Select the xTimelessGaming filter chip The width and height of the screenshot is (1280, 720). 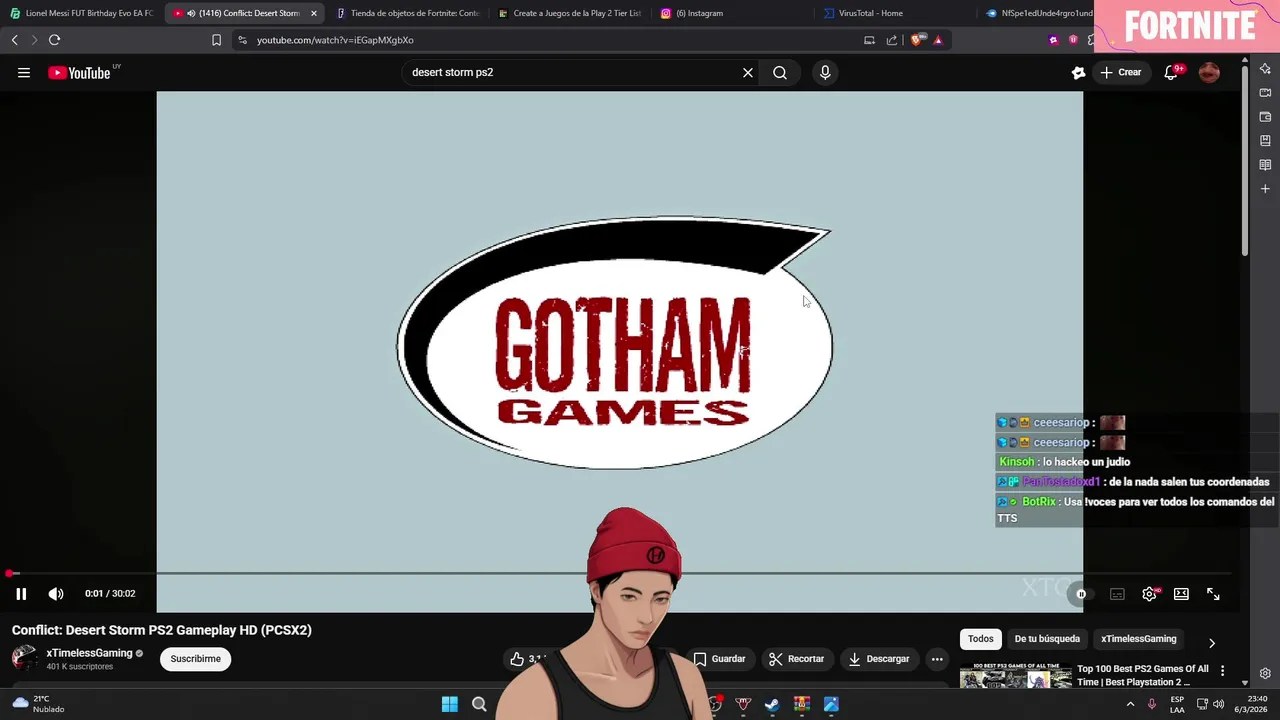coord(1138,639)
